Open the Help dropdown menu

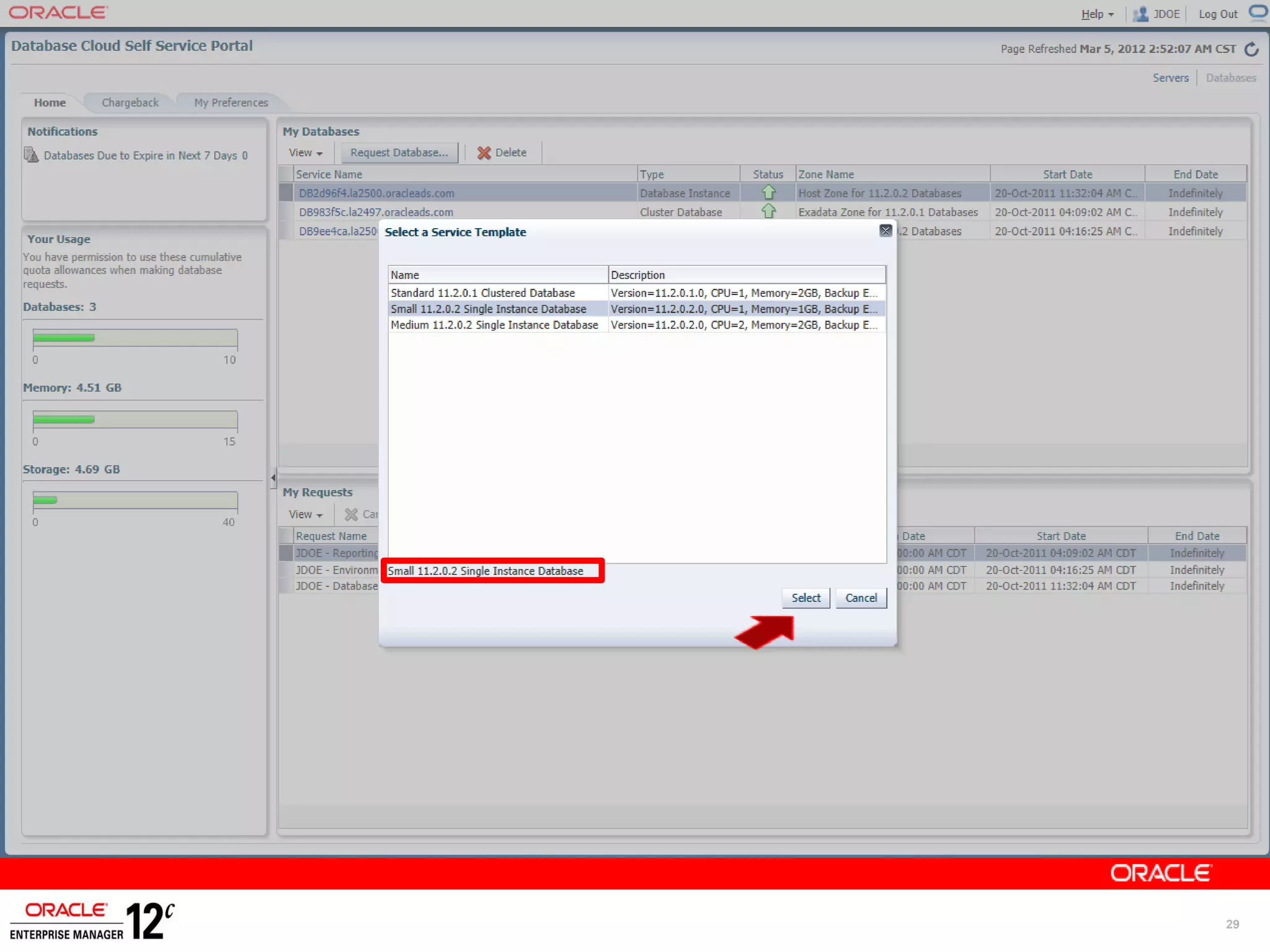(x=1097, y=14)
